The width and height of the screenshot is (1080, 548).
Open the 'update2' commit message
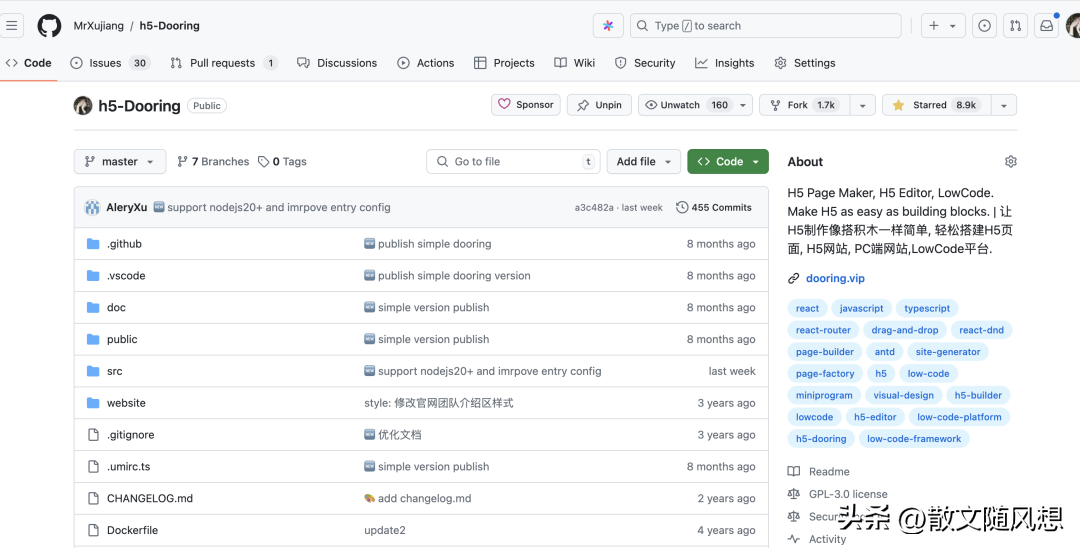[x=384, y=530]
